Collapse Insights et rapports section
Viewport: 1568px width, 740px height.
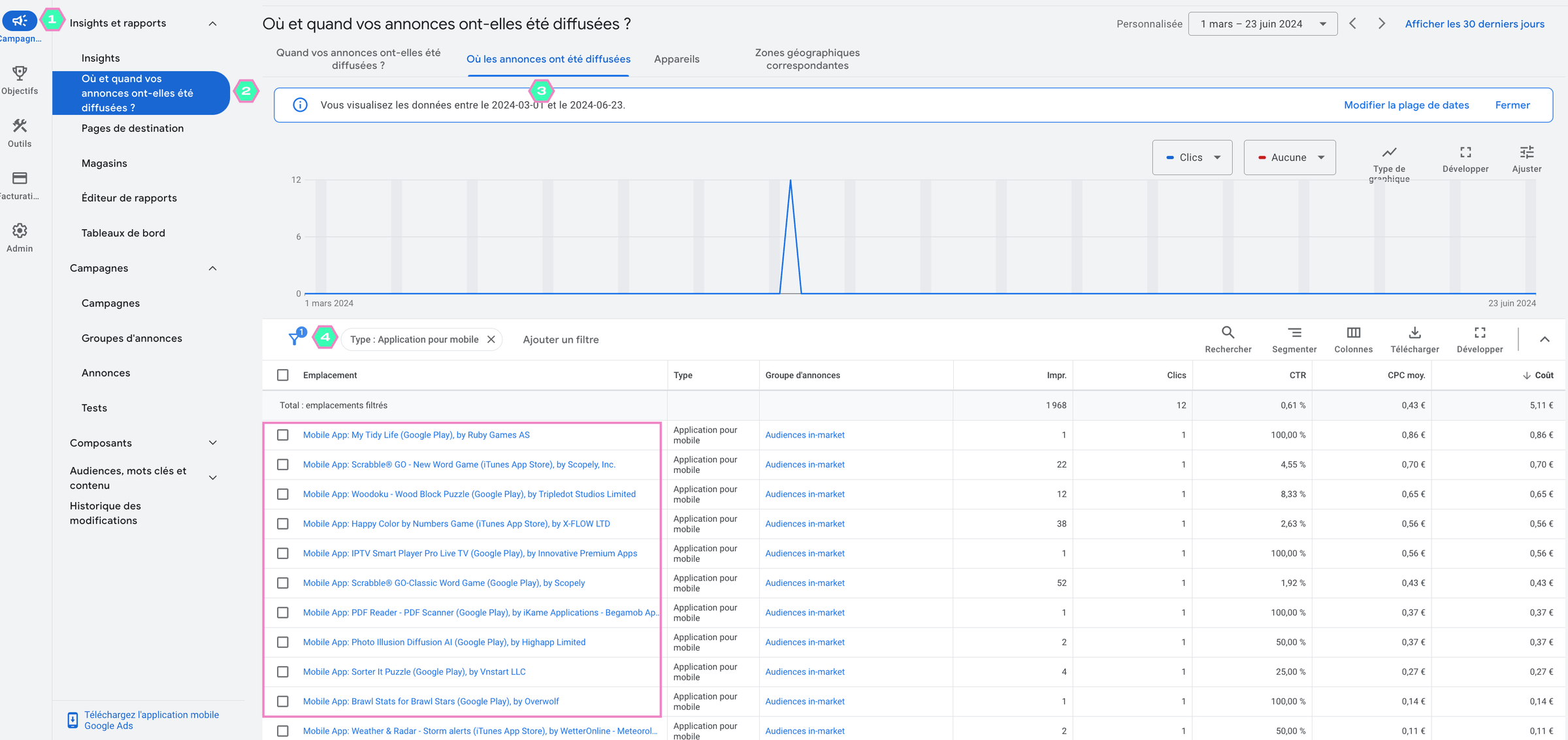(212, 24)
